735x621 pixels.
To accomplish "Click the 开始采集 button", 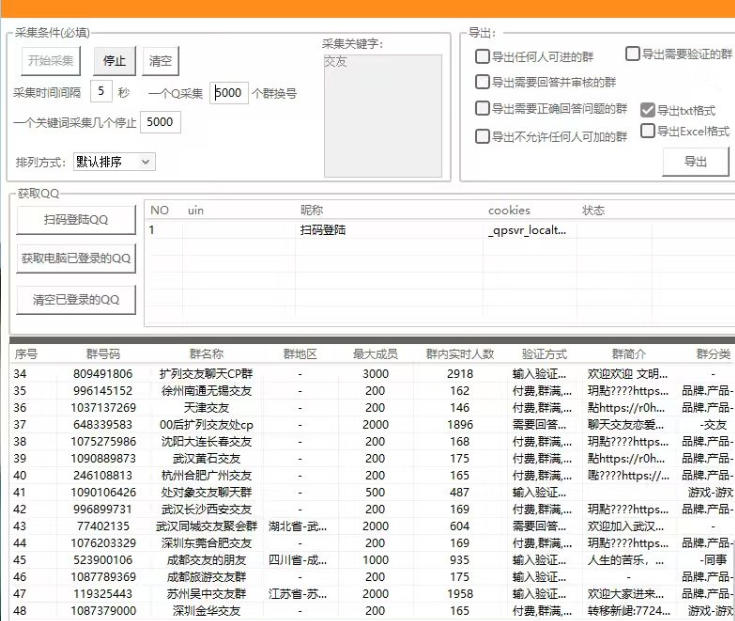I will (x=51, y=61).
